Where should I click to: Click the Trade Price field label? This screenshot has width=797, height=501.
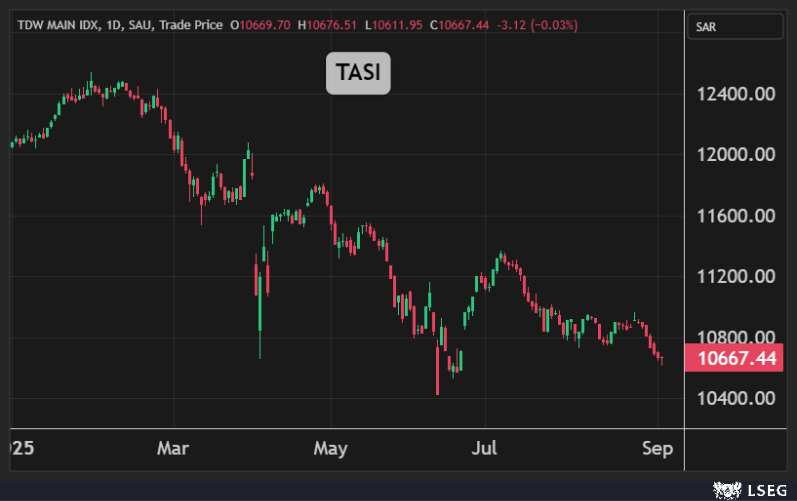pyautogui.click(x=192, y=24)
